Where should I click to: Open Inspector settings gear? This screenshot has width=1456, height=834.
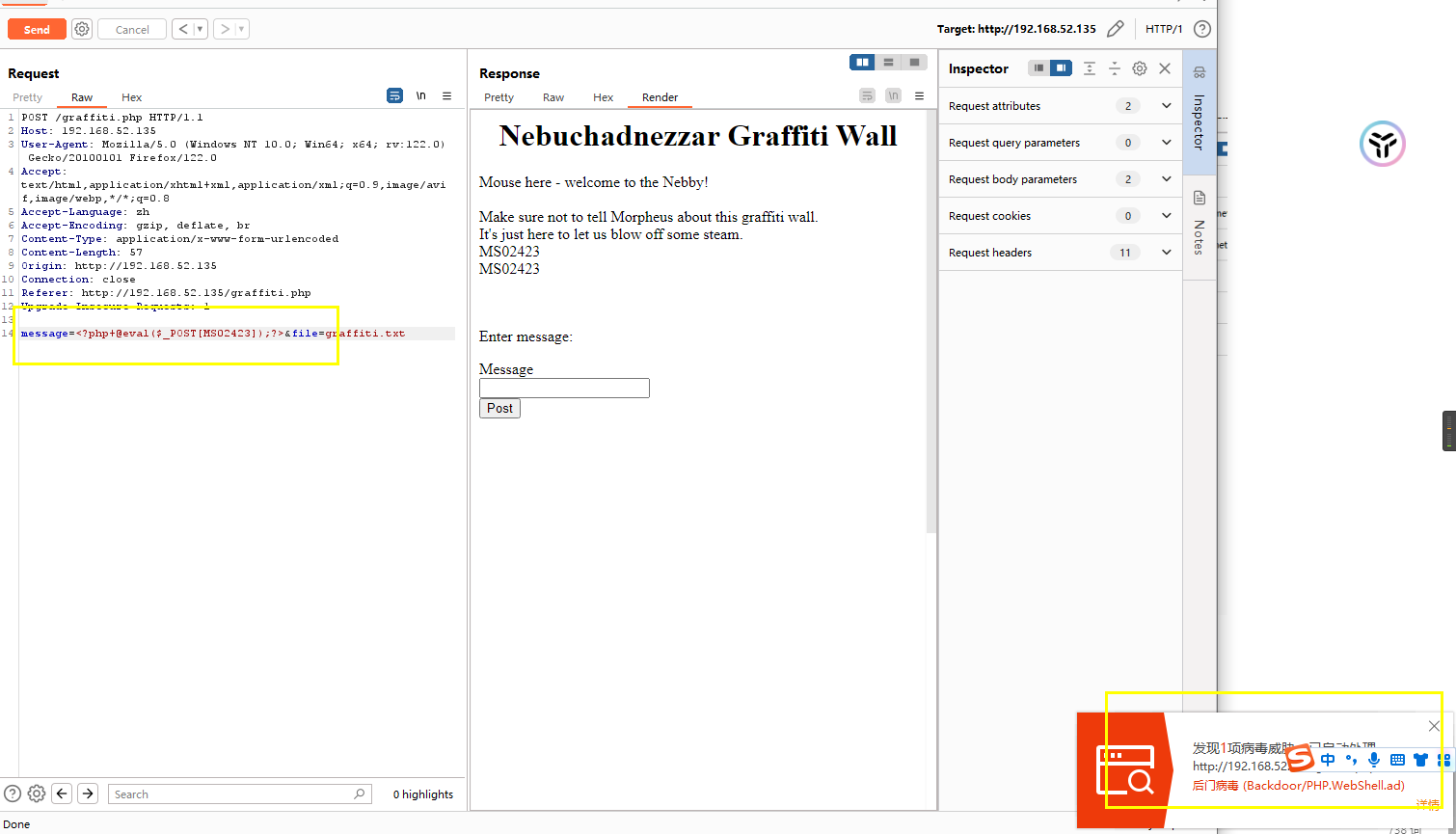pos(1140,68)
